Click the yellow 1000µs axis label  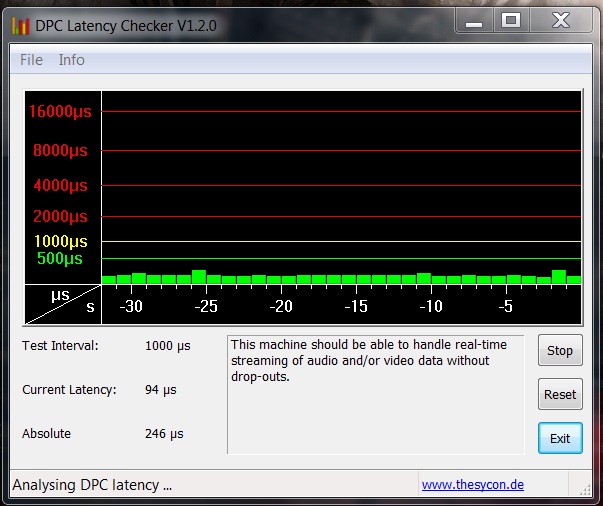(x=61, y=241)
